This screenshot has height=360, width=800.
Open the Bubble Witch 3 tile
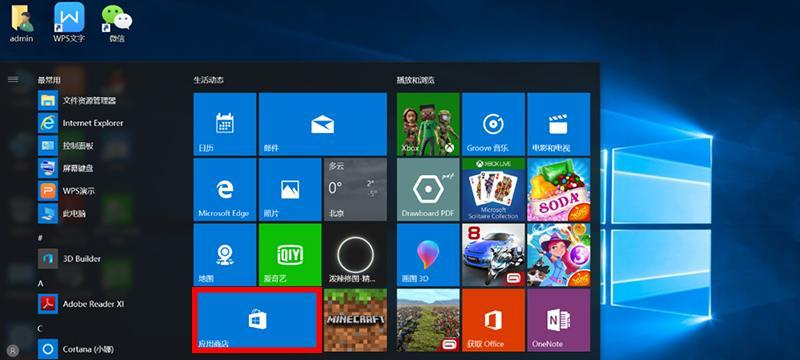[559, 254]
